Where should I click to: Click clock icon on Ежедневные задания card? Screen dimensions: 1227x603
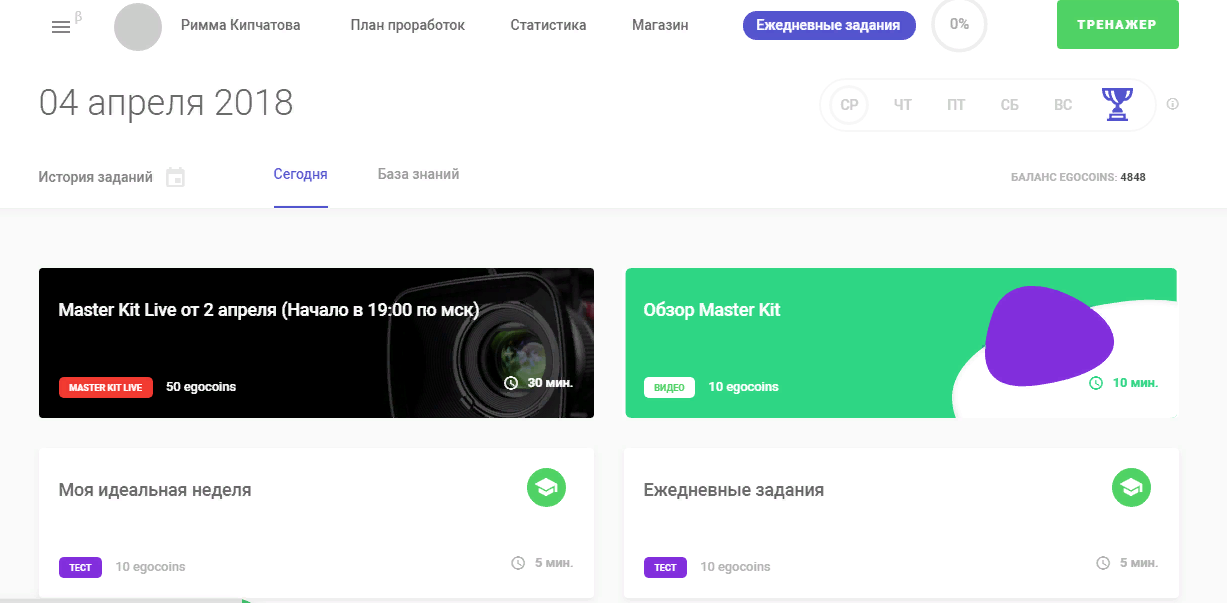click(x=1103, y=563)
